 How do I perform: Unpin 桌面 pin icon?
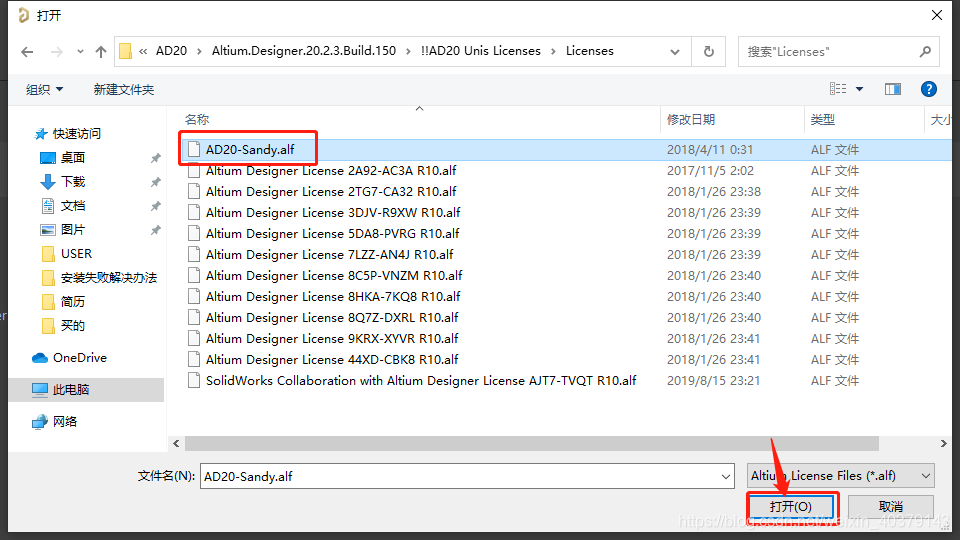coord(156,158)
